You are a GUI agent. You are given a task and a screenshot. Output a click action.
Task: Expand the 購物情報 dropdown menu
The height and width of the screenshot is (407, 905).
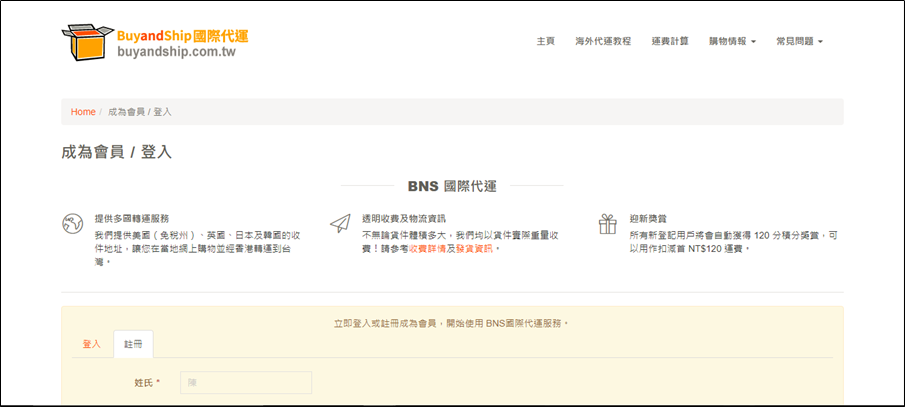[x=732, y=42]
